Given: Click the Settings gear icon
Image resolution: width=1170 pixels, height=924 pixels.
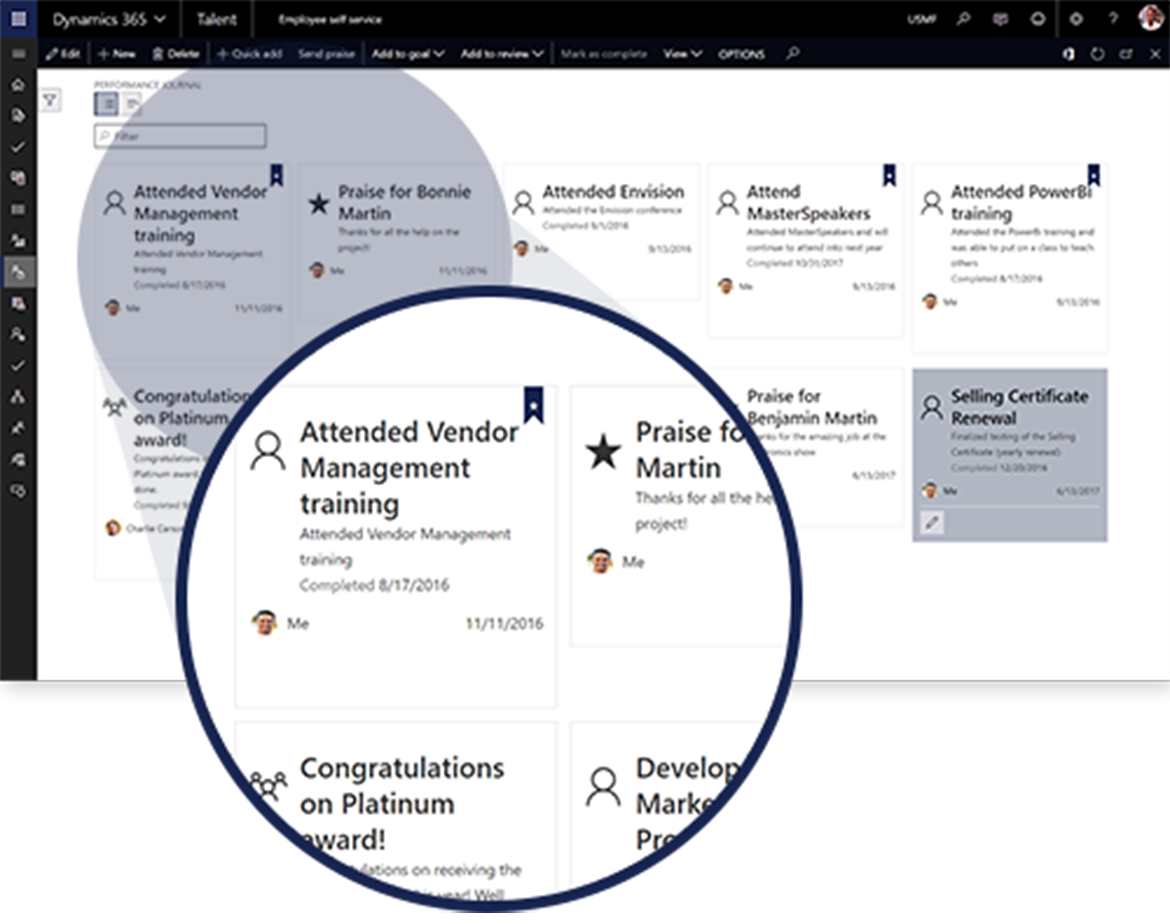Looking at the screenshot, I should point(1076,19).
